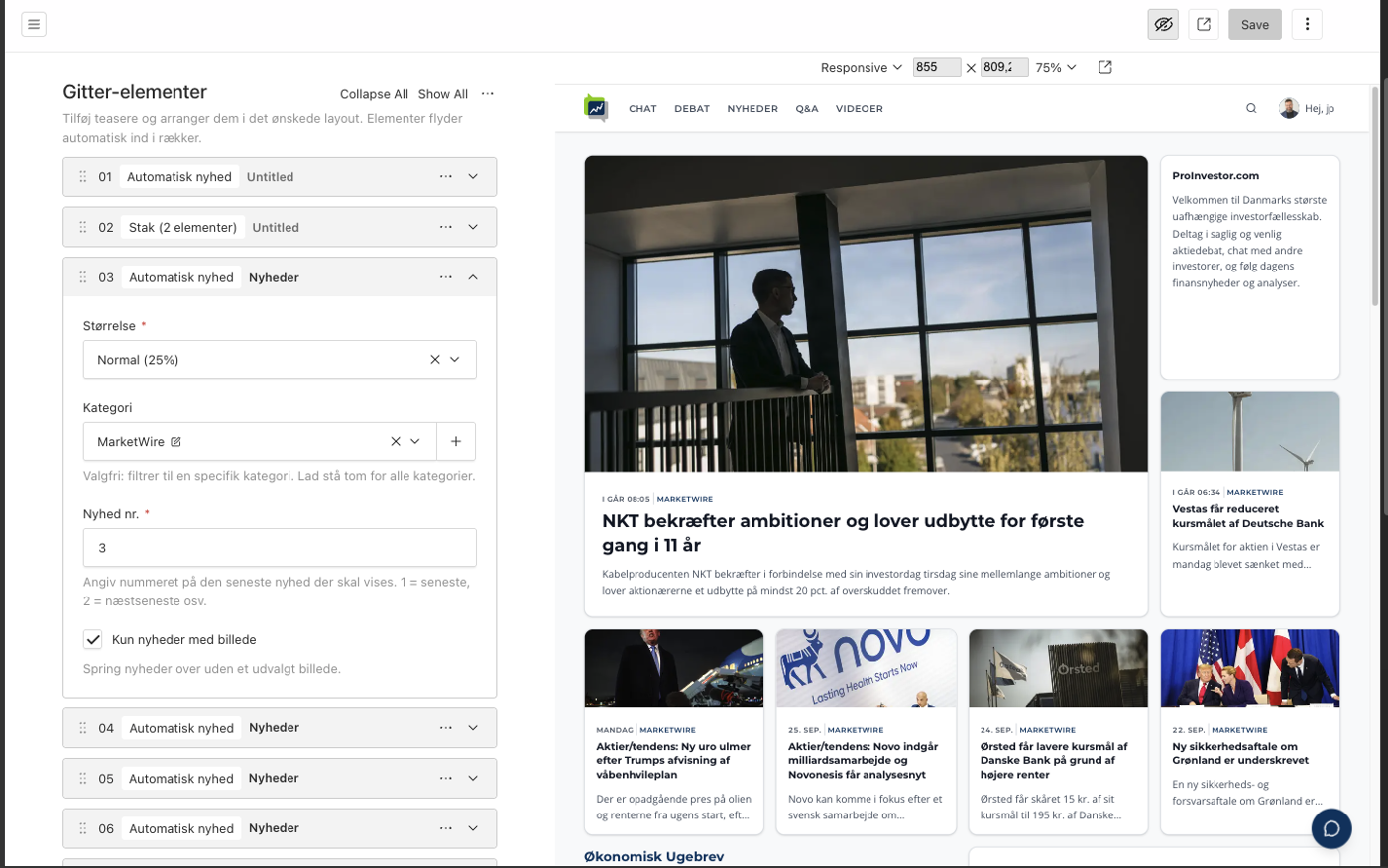Open the page in a new tab, icon beside Save
The height and width of the screenshot is (868, 1388).
(1204, 25)
